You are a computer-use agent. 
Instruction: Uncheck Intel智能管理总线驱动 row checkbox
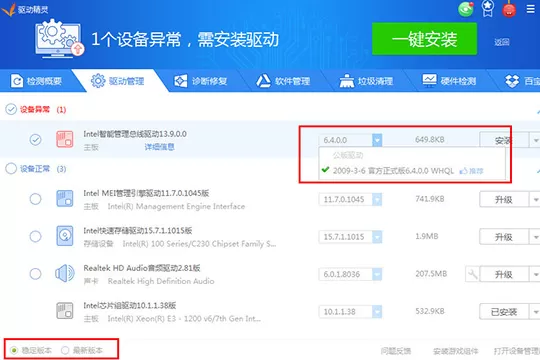tap(35, 140)
